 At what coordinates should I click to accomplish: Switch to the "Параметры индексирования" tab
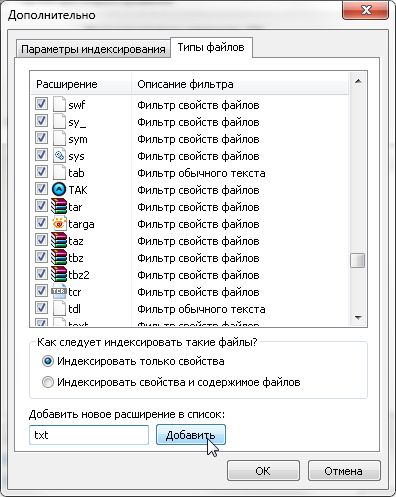[93, 49]
